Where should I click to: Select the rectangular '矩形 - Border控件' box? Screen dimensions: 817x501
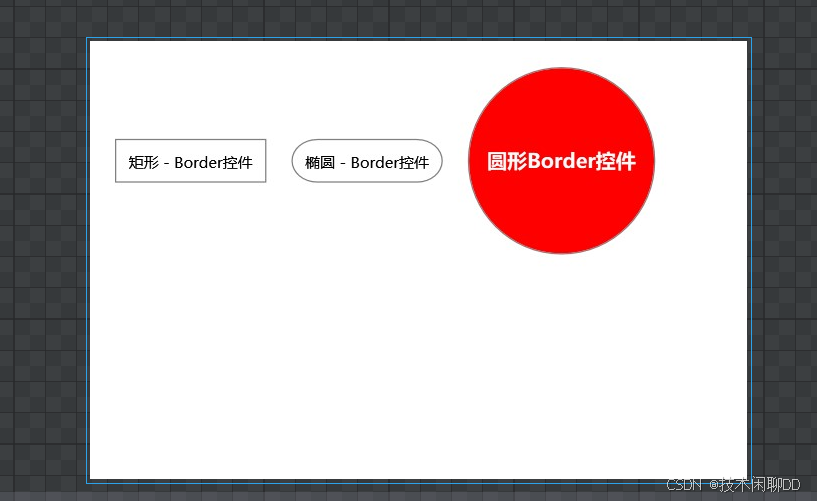[191, 161]
